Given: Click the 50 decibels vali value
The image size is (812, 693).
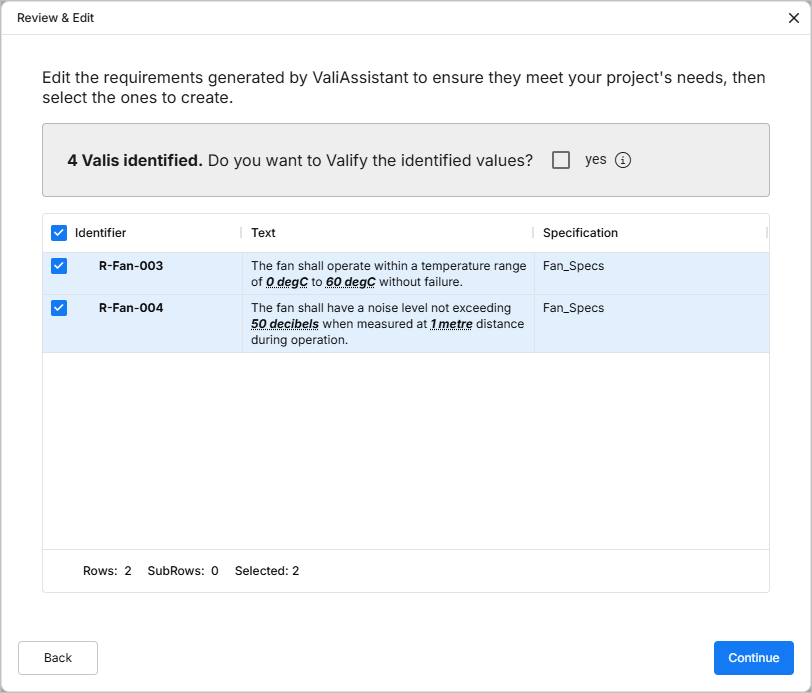Looking at the screenshot, I should [285, 324].
